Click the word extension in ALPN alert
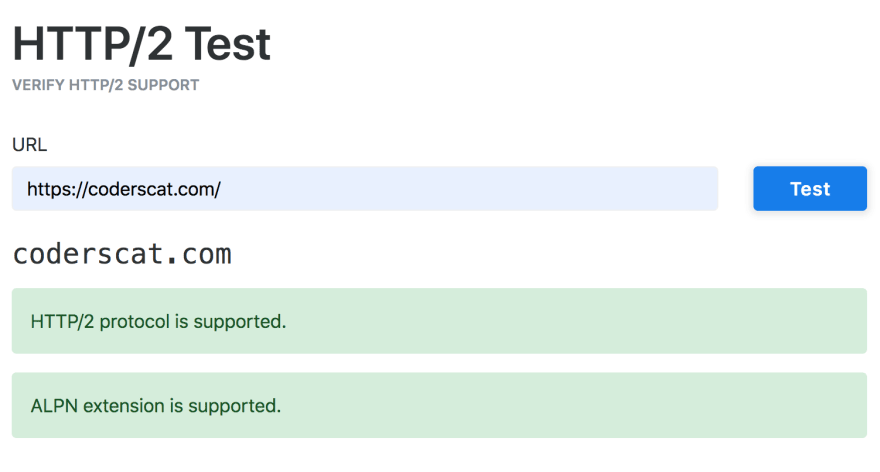 point(123,406)
